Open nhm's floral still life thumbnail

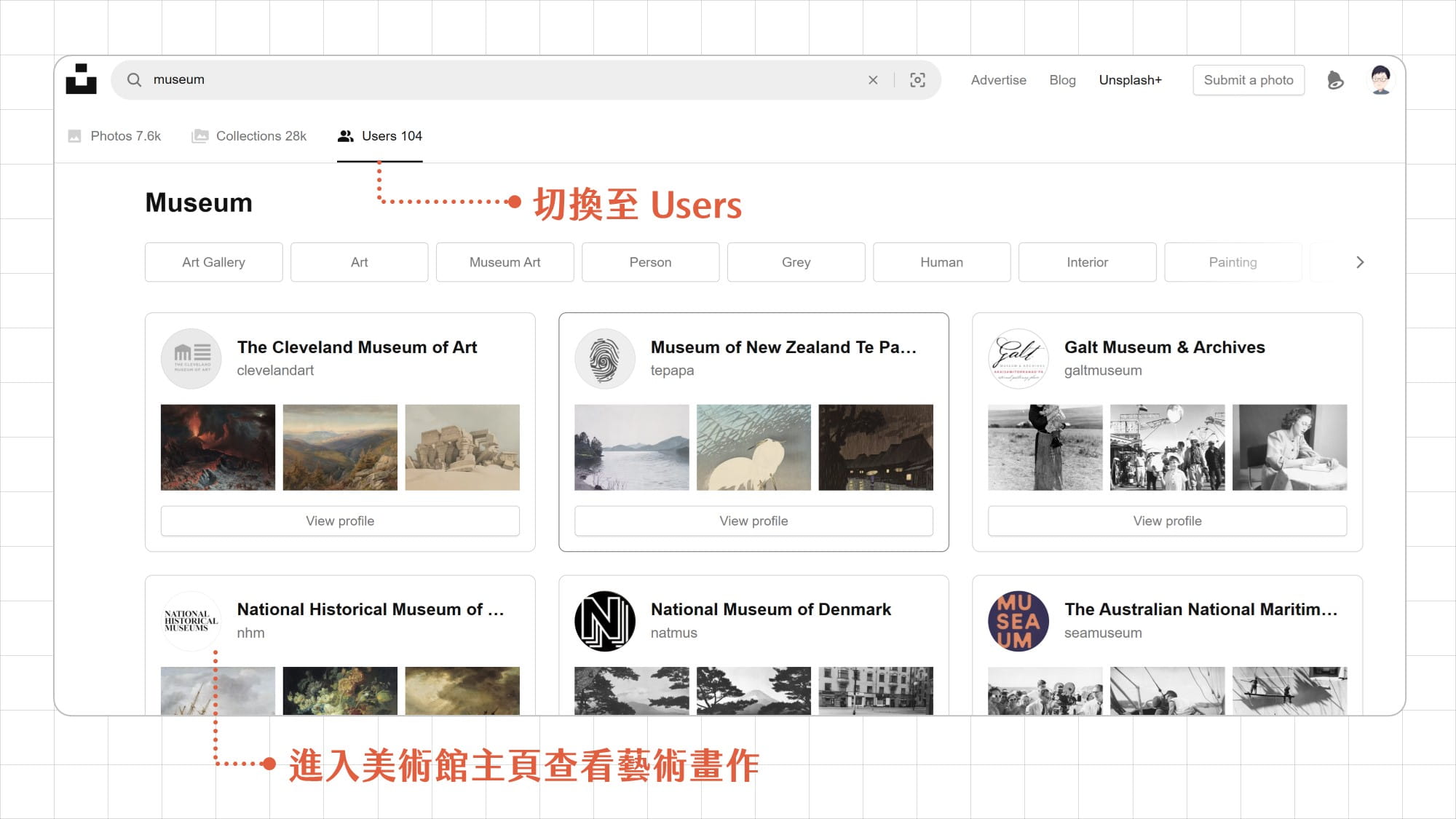pyautogui.click(x=340, y=690)
